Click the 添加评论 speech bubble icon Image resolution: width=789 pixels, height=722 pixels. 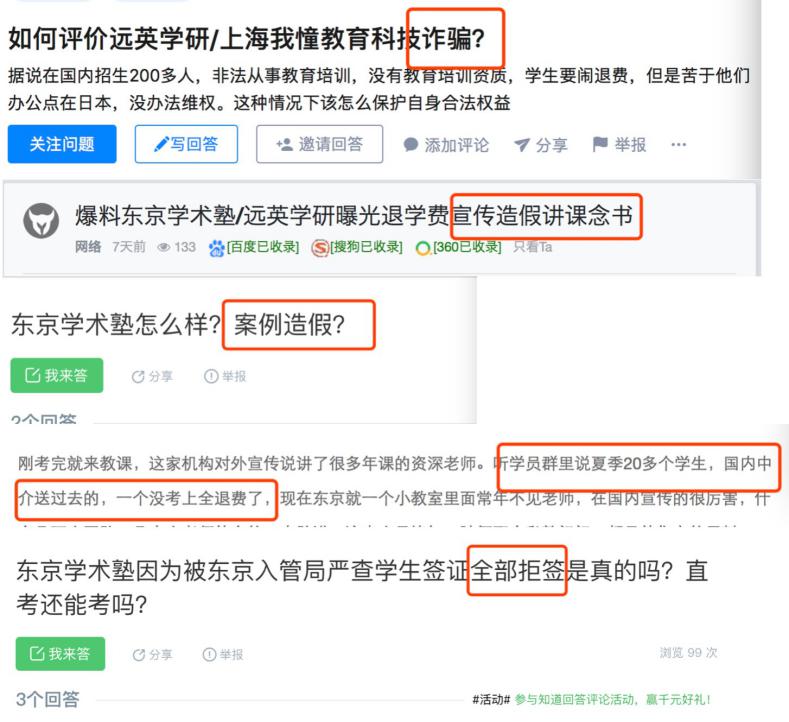click(x=411, y=145)
